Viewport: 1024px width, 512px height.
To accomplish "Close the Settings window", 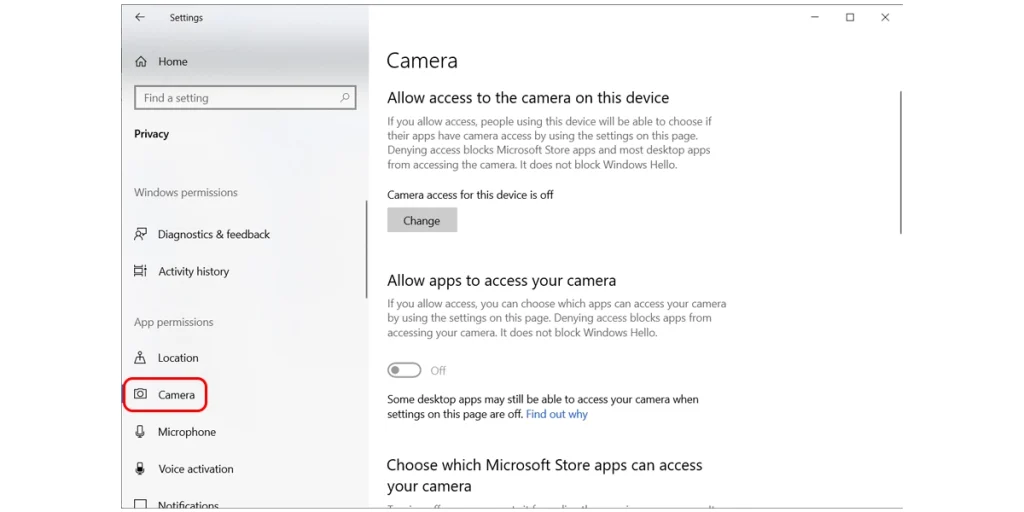I will click(885, 17).
